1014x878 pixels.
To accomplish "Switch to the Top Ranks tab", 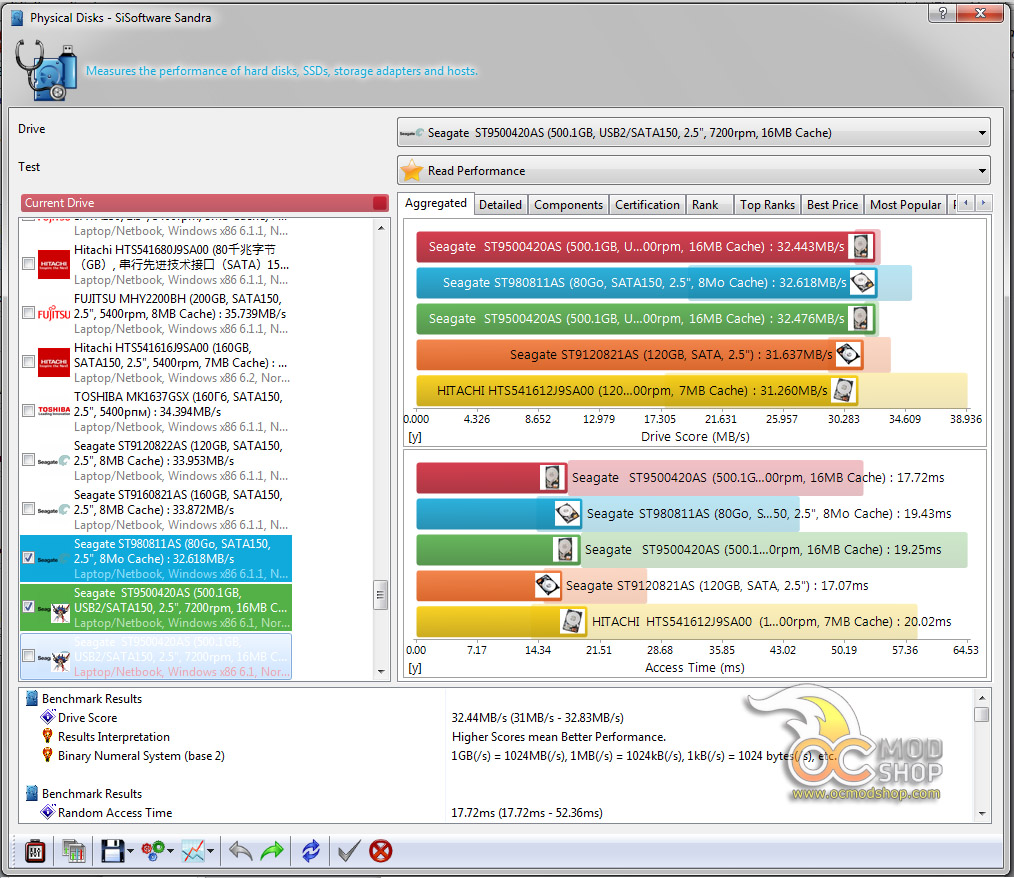I will [768, 205].
